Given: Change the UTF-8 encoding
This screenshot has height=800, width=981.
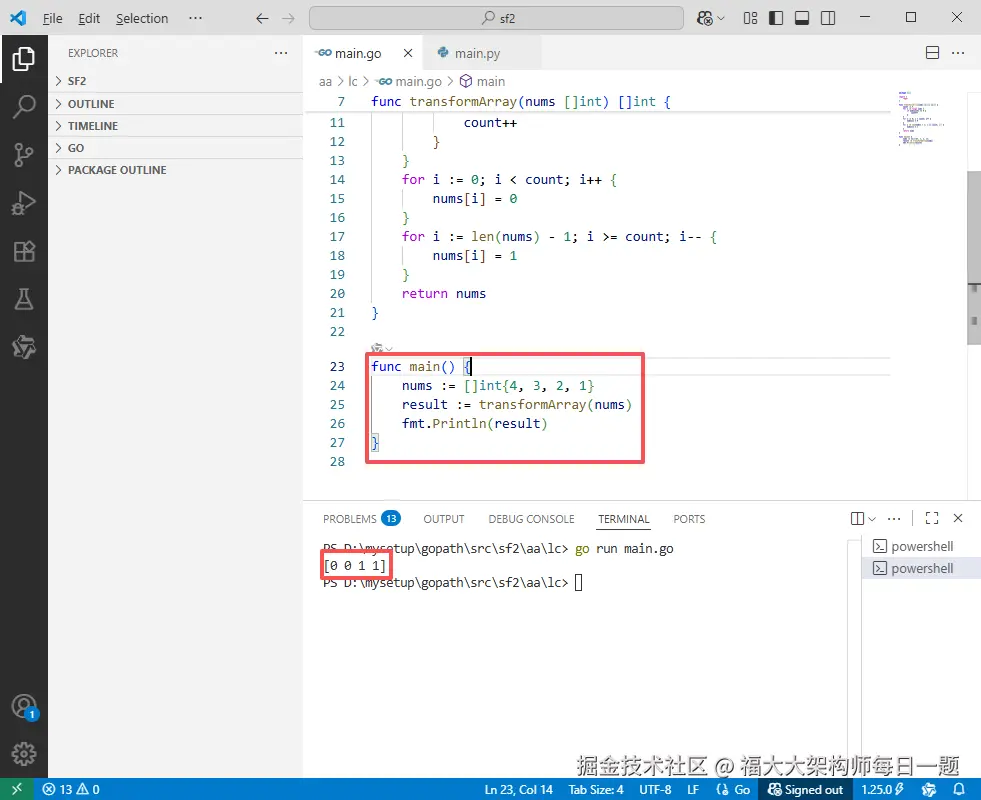Looking at the screenshot, I should tap(655, 789).
